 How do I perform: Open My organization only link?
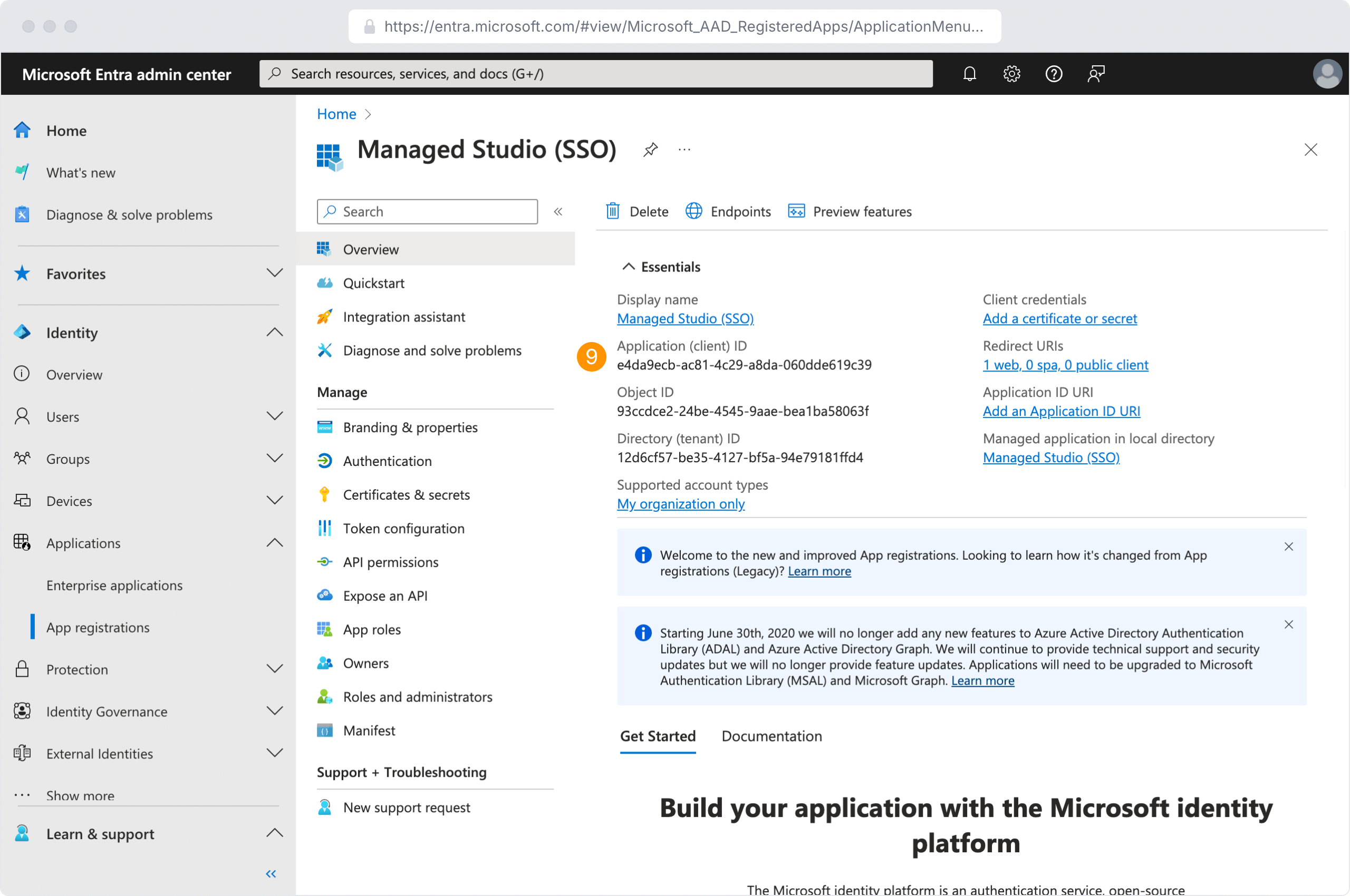680,504
